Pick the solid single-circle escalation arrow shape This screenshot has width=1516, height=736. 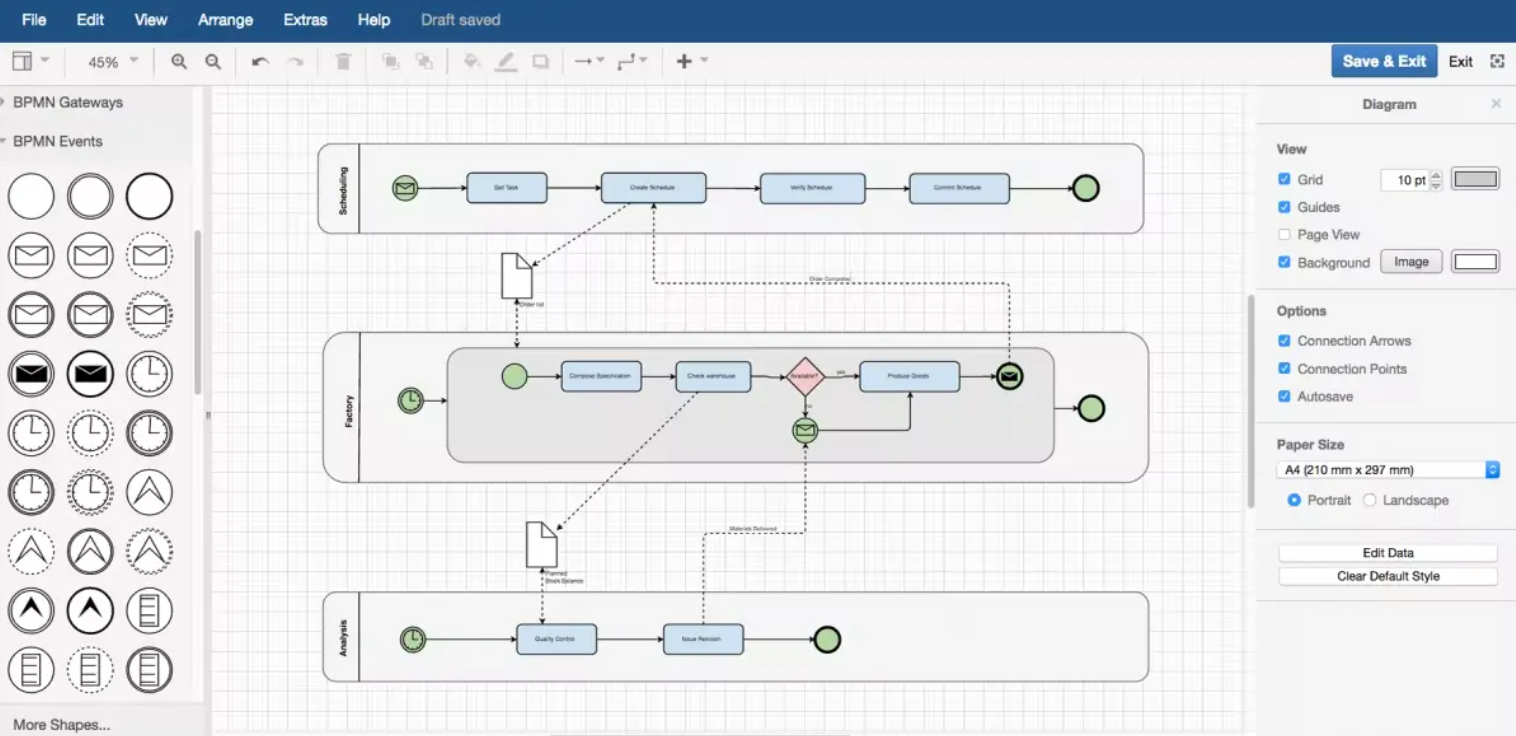tap(149, 493)
